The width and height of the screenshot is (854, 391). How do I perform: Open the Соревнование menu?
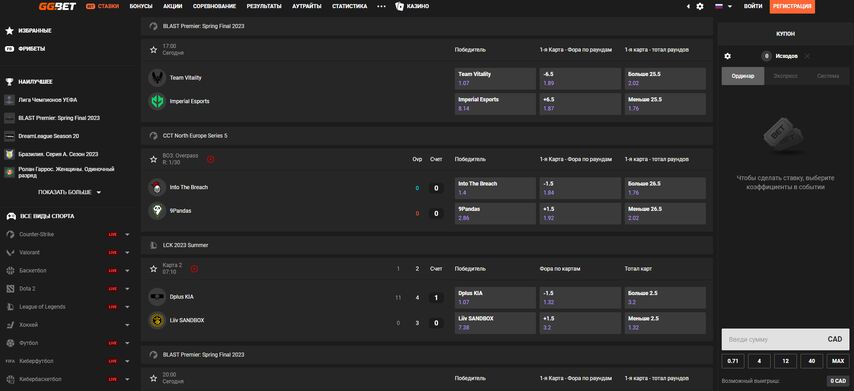(215, 7)
